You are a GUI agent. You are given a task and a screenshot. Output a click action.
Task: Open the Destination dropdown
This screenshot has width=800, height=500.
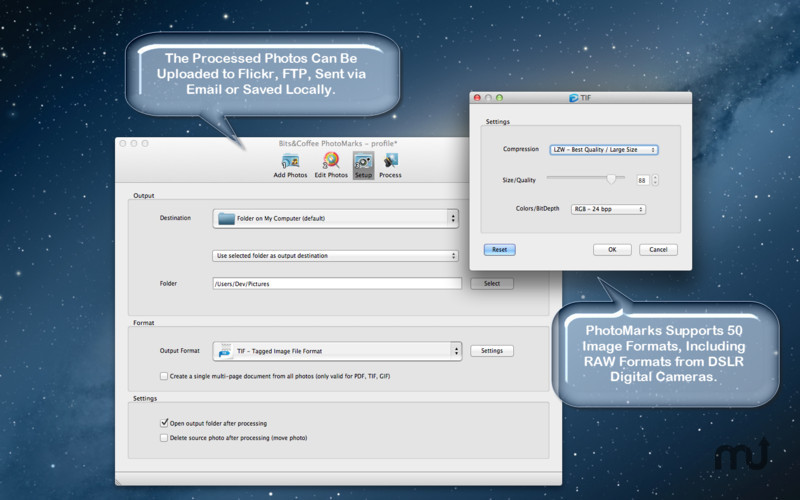(335, 218)
